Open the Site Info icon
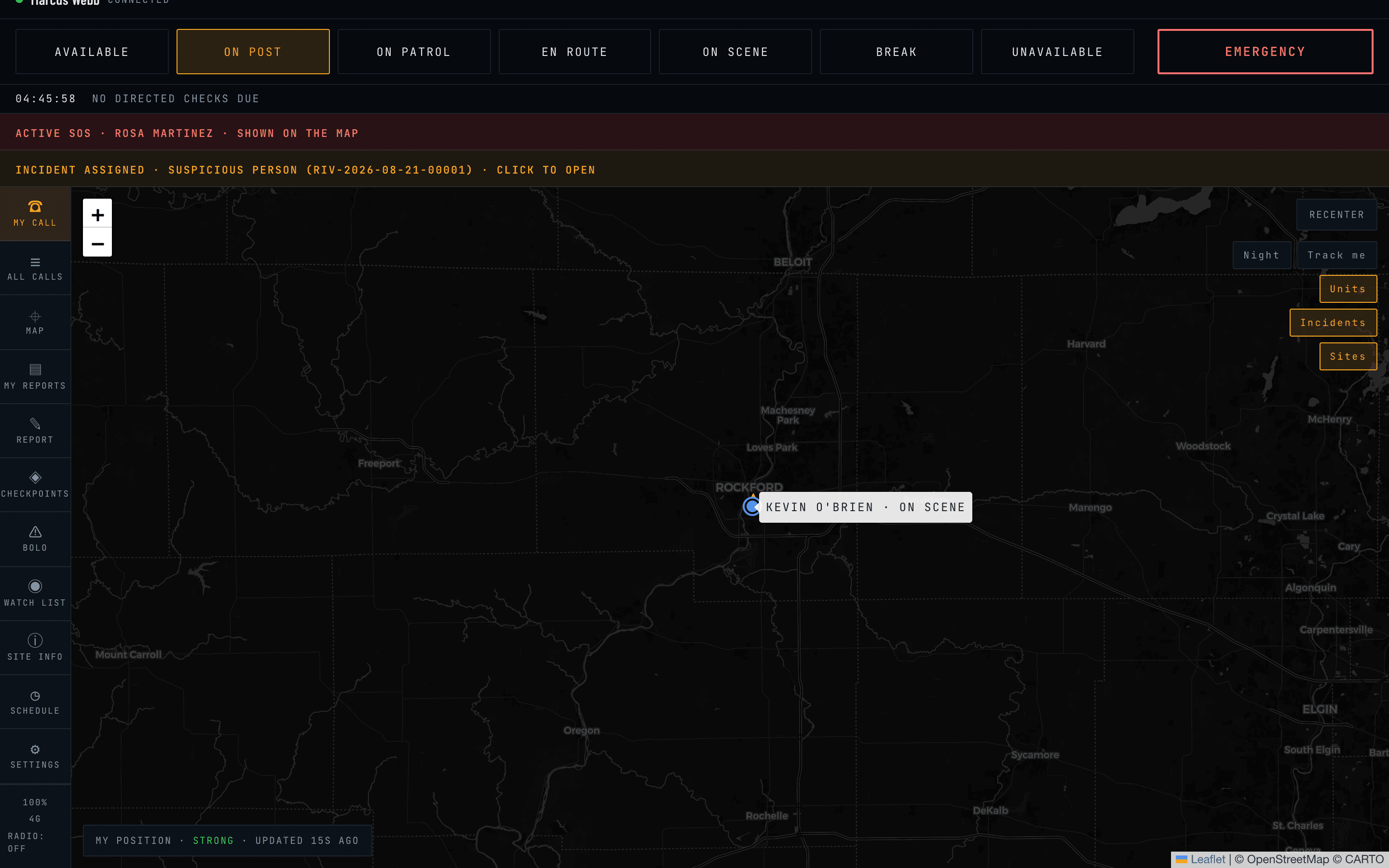 (35, 640)
